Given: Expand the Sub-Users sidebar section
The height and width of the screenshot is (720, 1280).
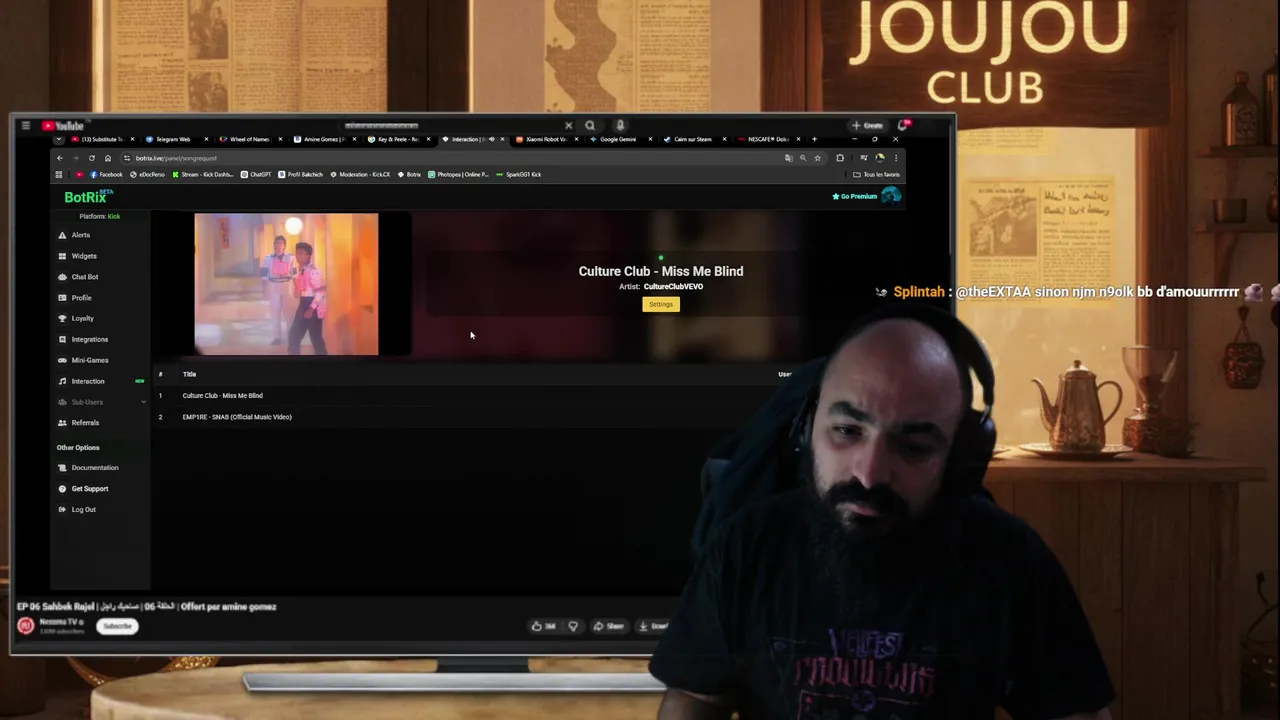Looking at the screenshot, I should coord(101,402).
